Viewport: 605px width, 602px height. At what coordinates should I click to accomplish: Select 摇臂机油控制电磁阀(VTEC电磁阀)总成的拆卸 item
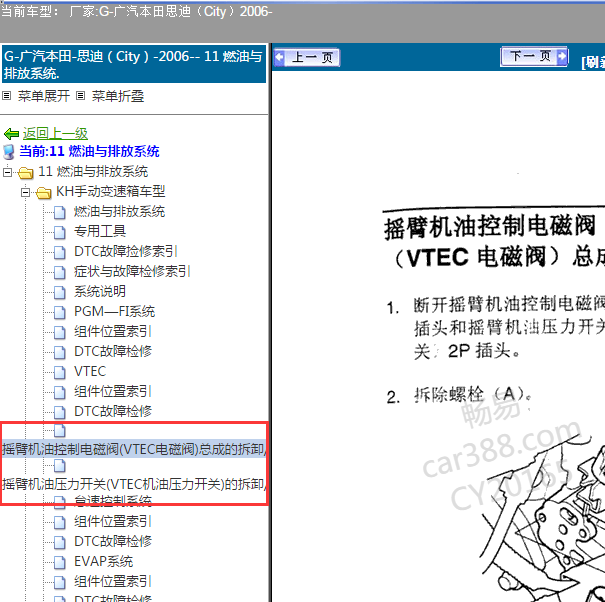134,449
